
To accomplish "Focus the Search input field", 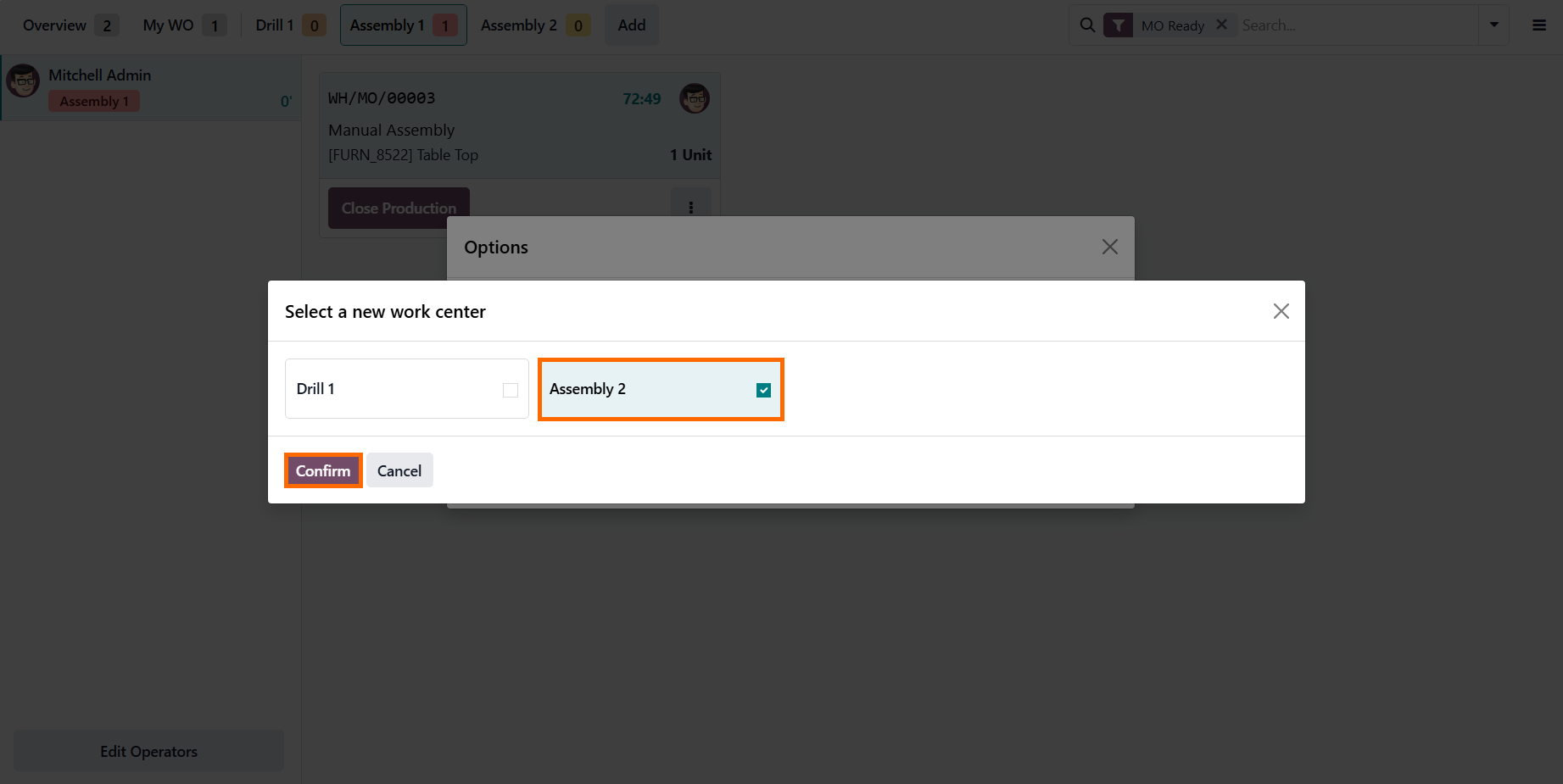I will [x=1357, y=25].
